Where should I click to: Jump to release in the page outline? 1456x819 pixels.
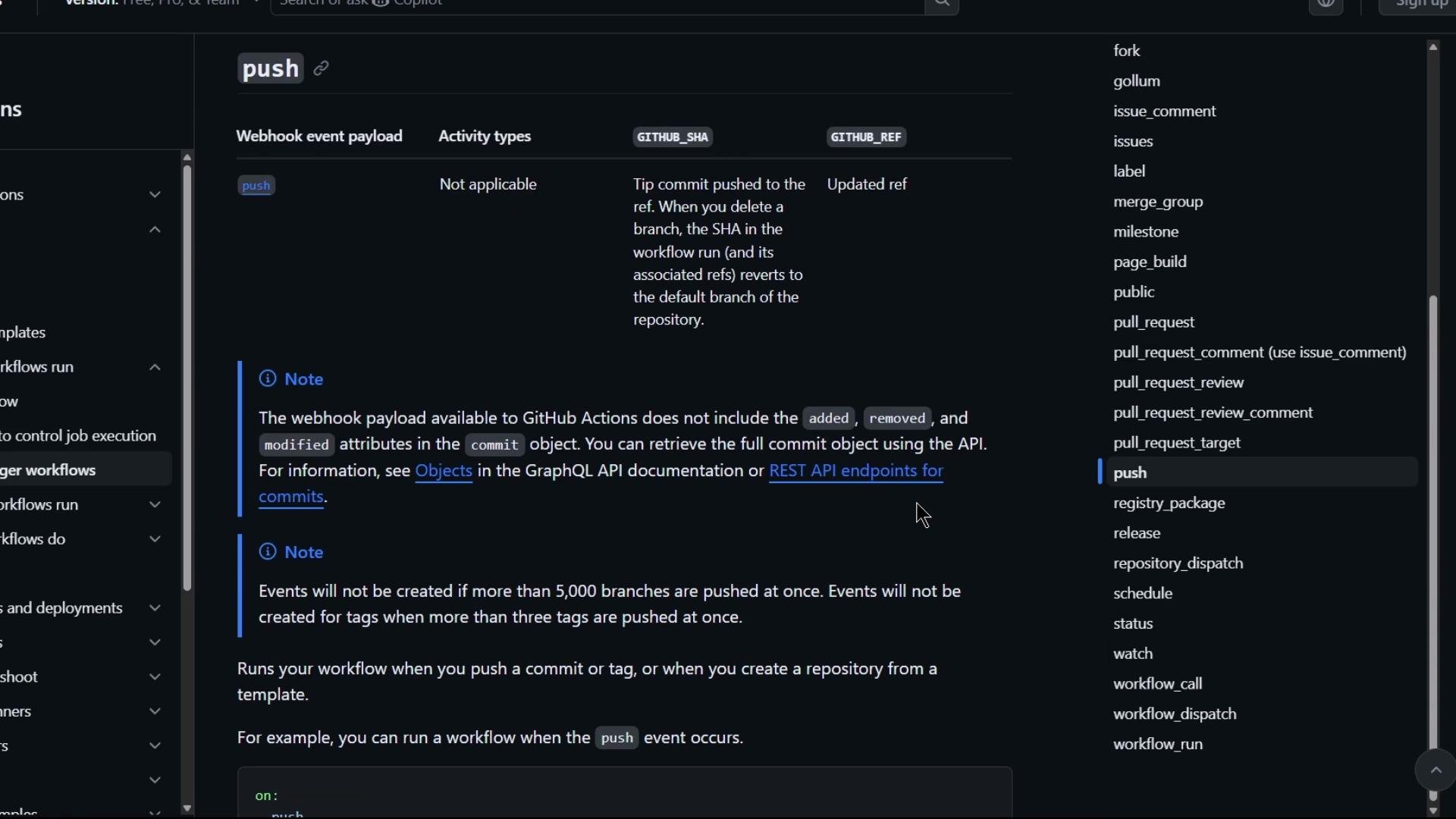point(1137,533)
